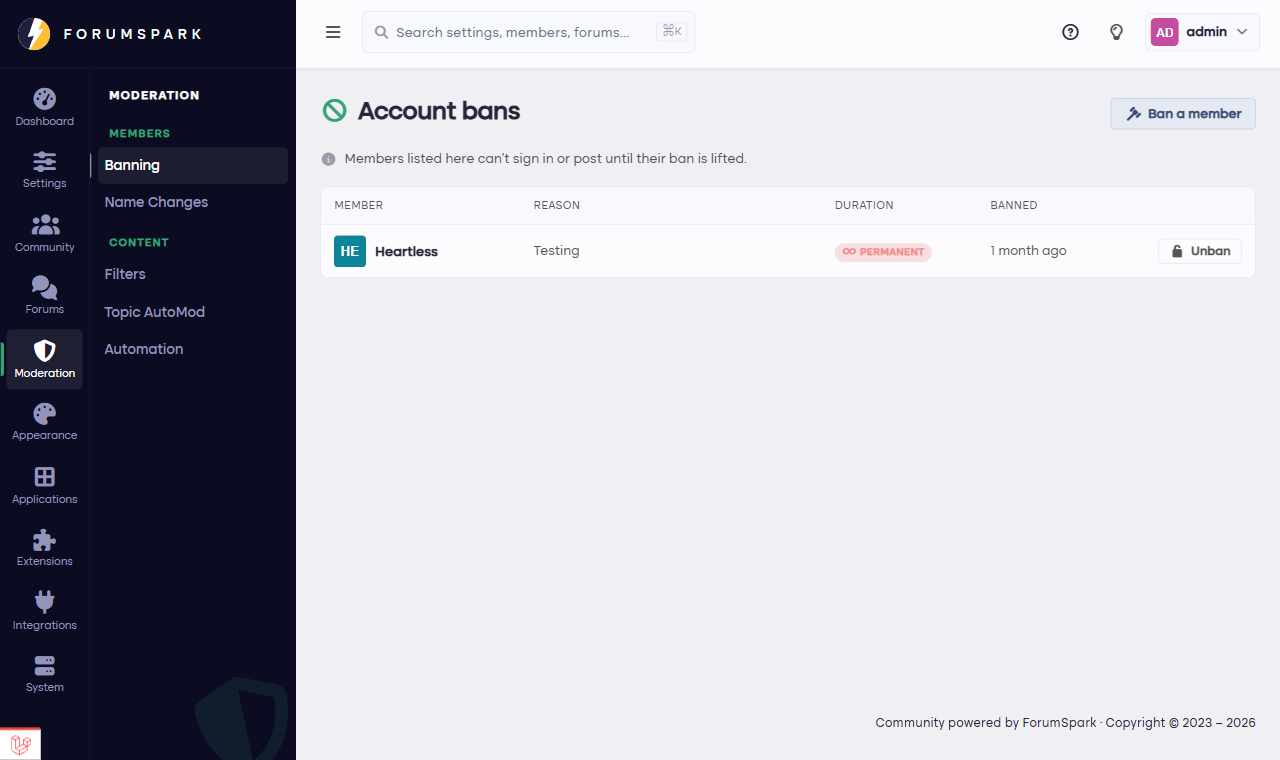Toggle the hamburger menu icon
The width and height of the screenshot is (1280, 760).
point(333,32)
